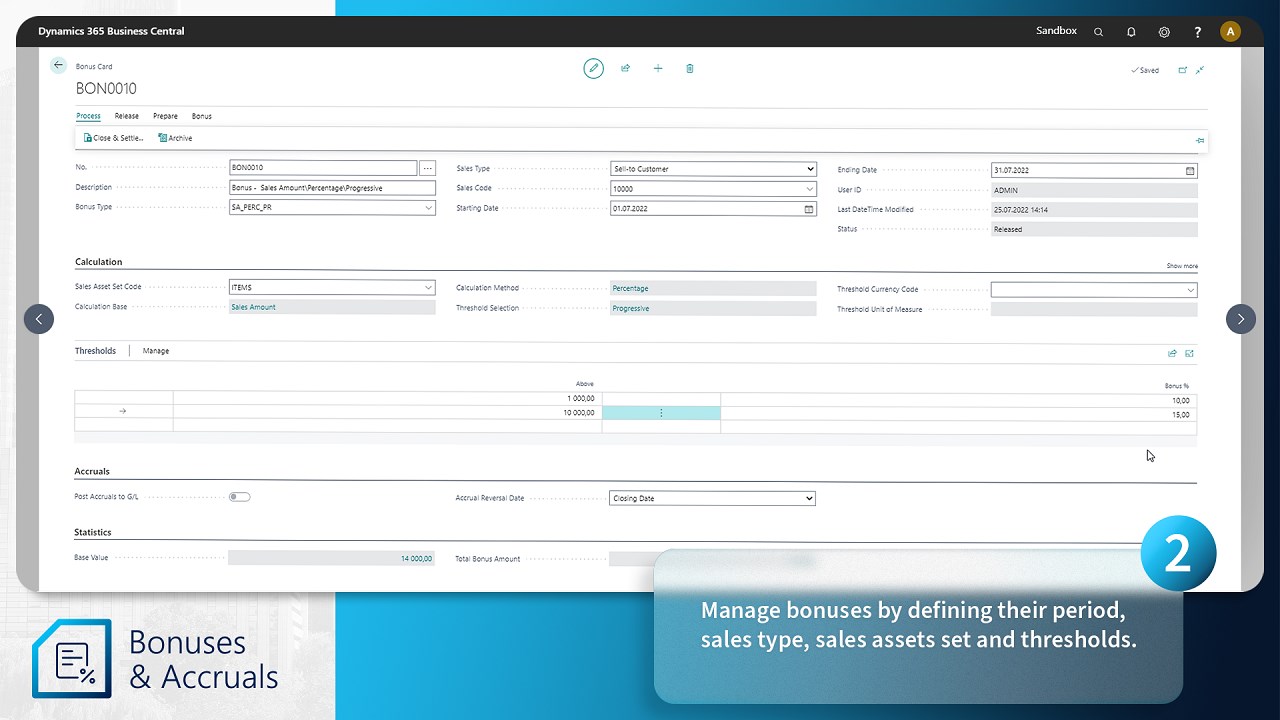This screenshot has height=720, width=1280.
Task: Open the user account avatar
Action: (1230, 32)
